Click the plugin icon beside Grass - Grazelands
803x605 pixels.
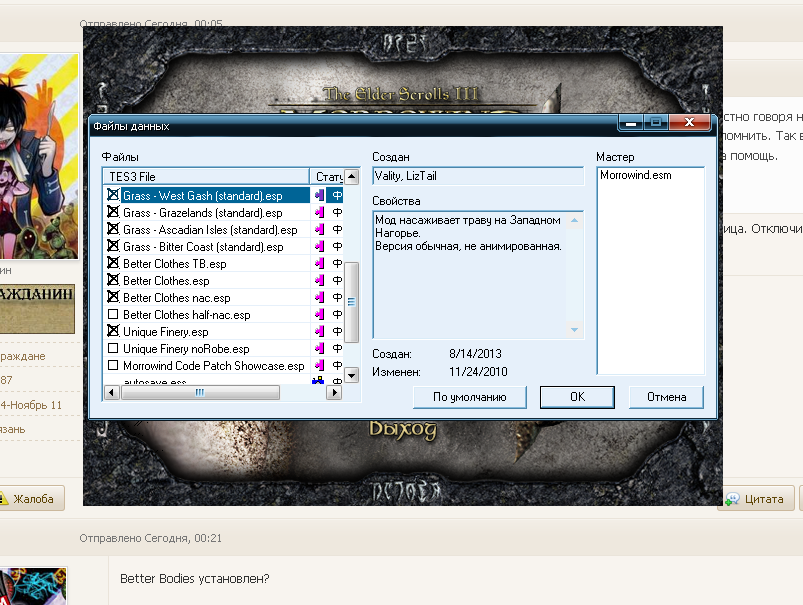321,213
